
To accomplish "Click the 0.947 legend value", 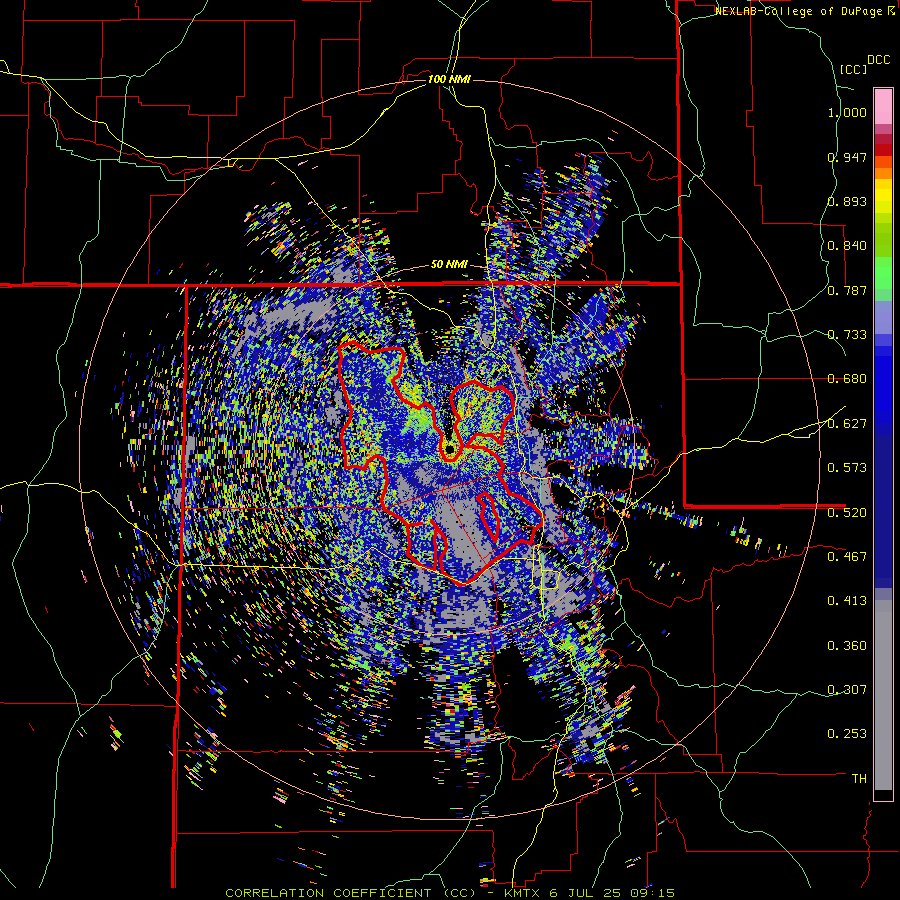I will pyautogui.click(x=847, y=157).
